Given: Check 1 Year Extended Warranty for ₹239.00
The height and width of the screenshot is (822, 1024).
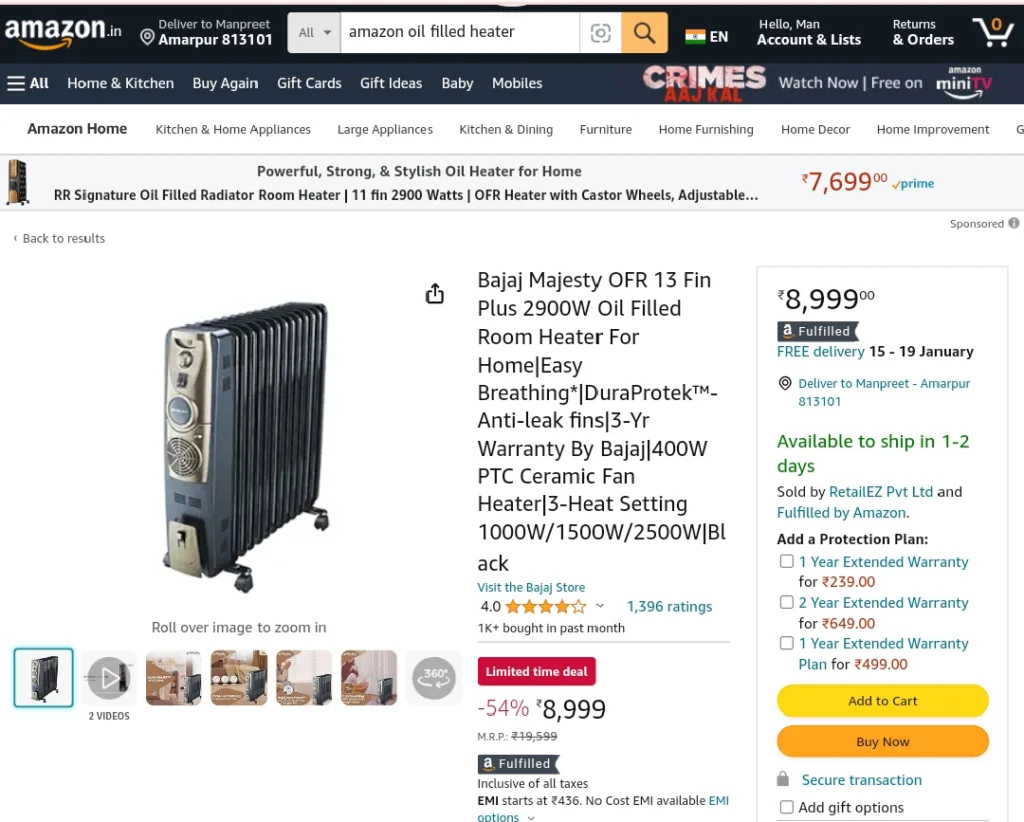Looking at the screenshot, I should (787, 561).
